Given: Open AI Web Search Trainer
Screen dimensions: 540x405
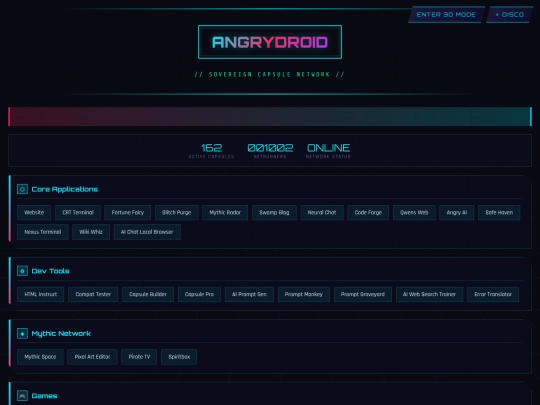Looking at the screenshot, I should pyautogui.click(x=429, y=294).
